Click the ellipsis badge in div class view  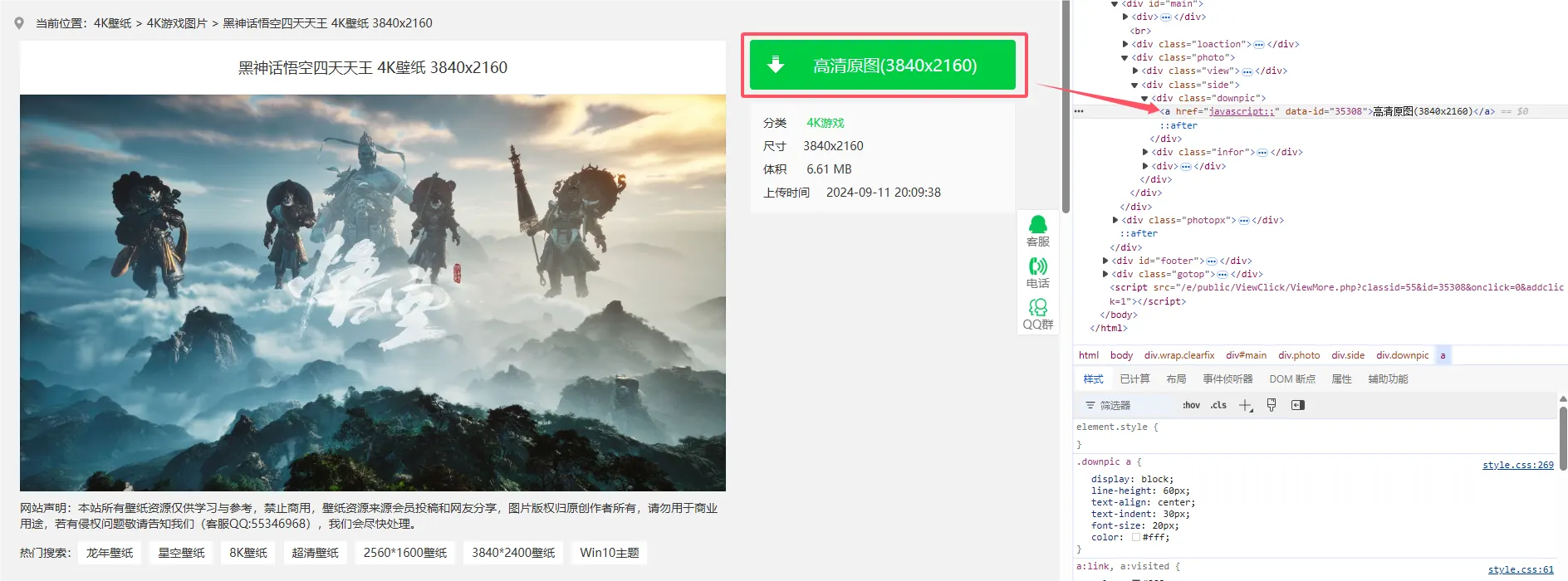coord(1247,71)
